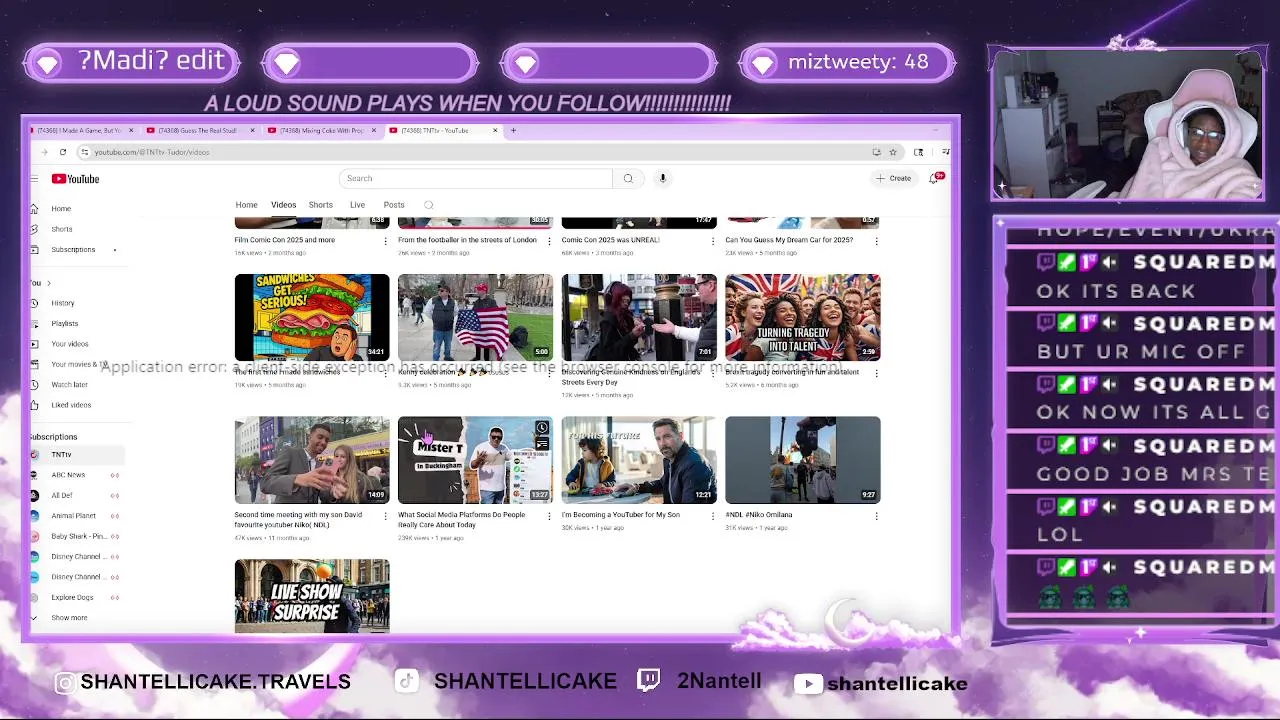Open options menu for 'From the footballer in the streets'
The height and width of the screenshot is (720, 1280).
(x=550, y=241)
